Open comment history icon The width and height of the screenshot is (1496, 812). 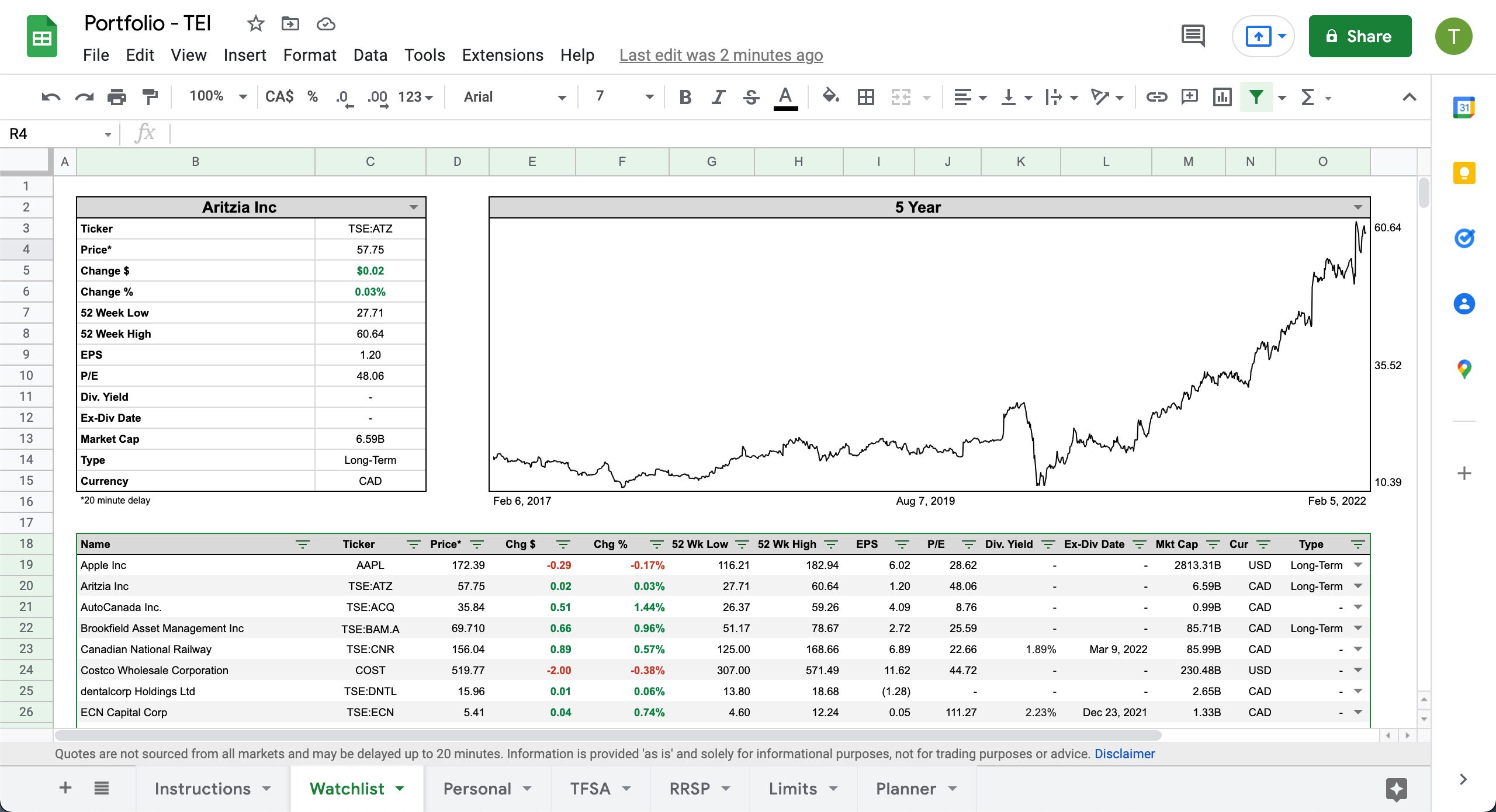1193,36
